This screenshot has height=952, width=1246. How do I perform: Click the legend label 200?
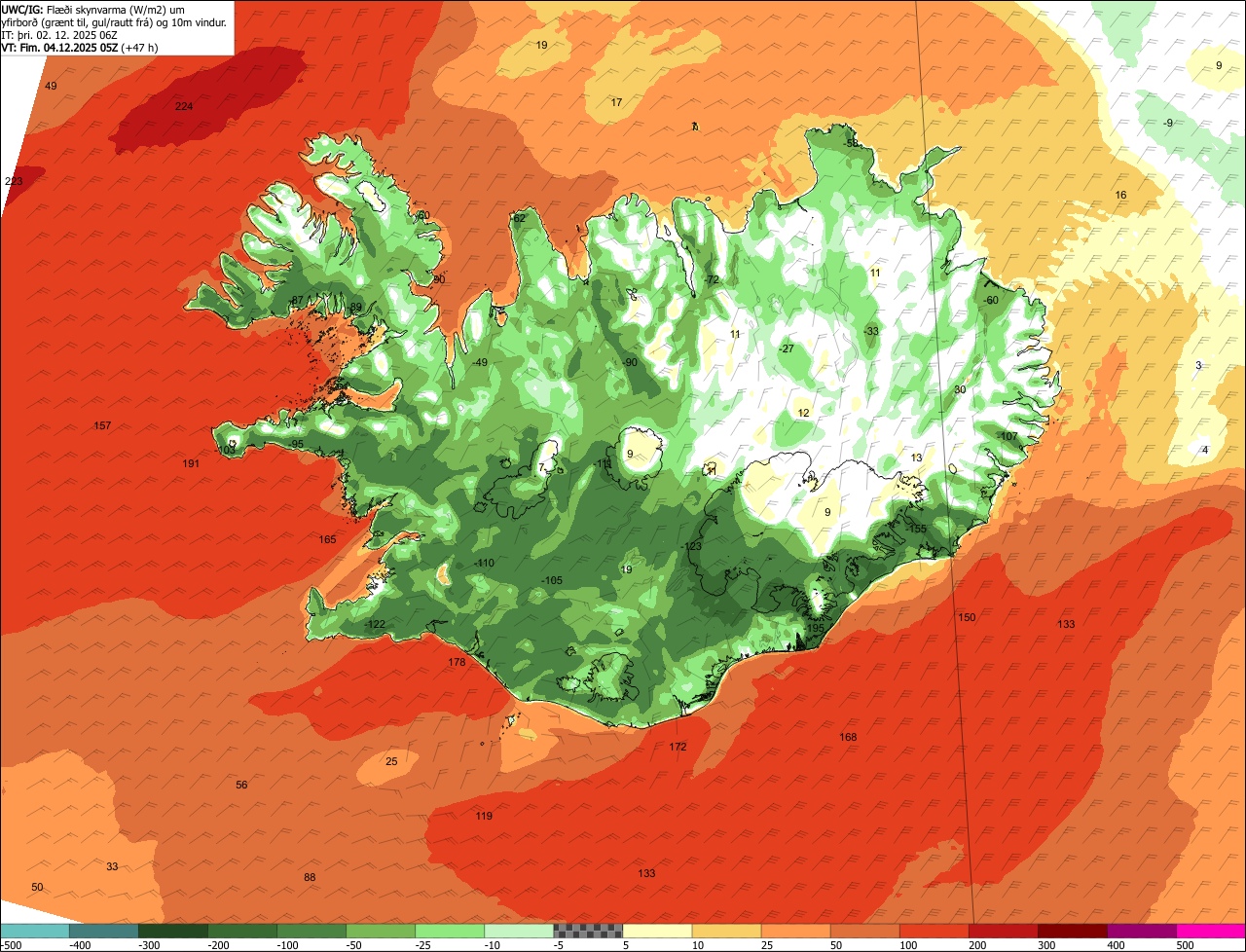pyautogui.click(x=976, y=944)
